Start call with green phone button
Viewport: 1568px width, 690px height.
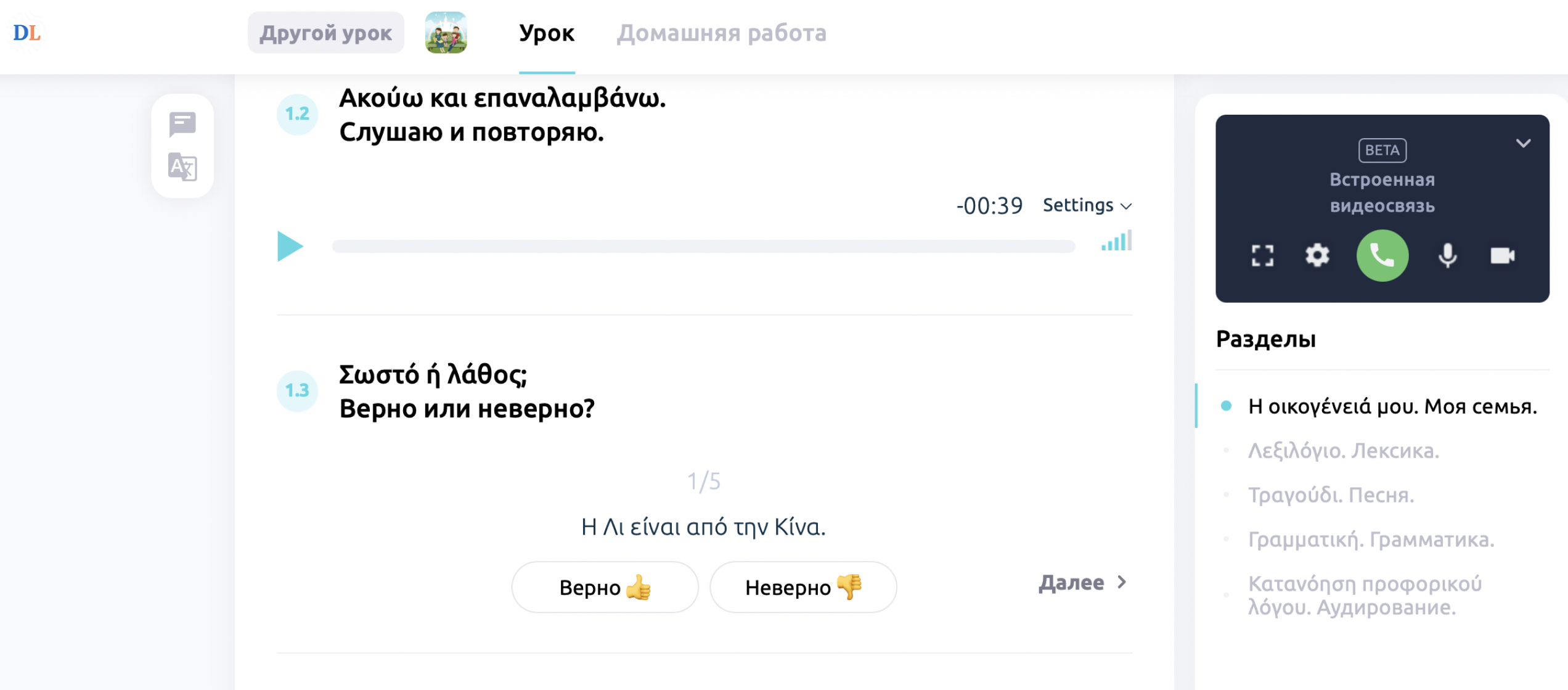pyautogui.click(x=1382, y=255)
